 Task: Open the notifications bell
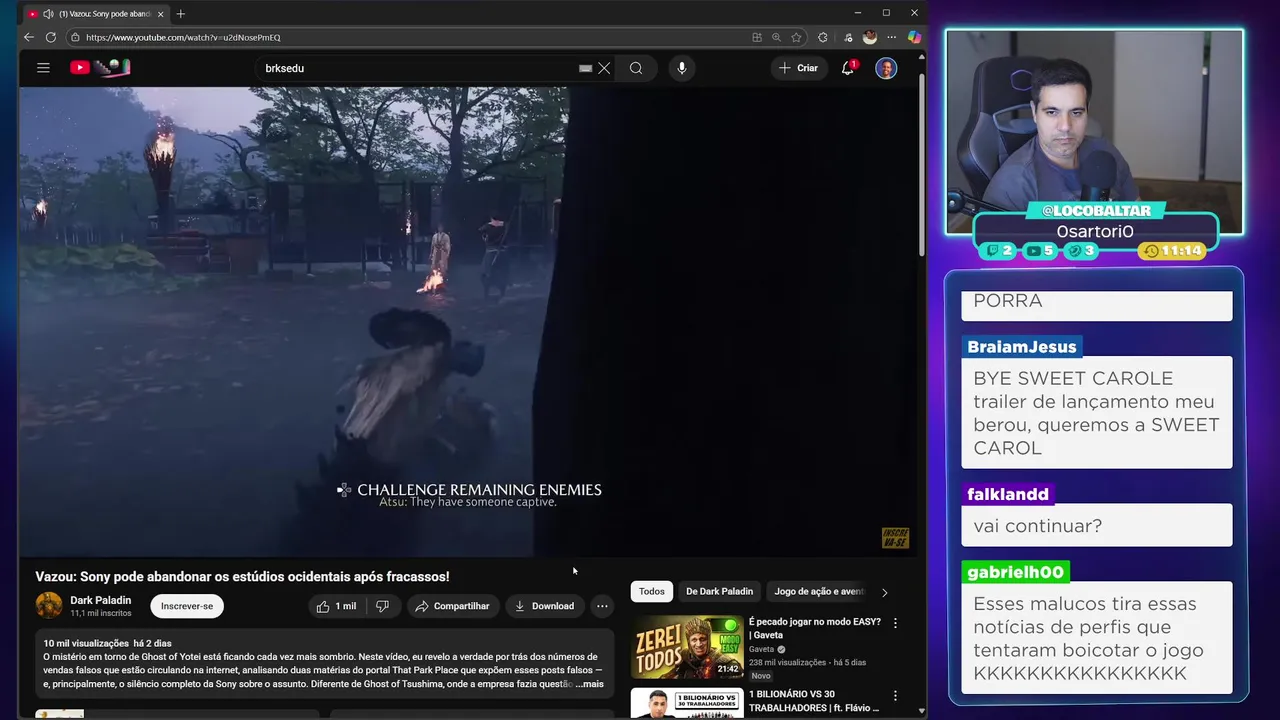pyautogui.click(x=848, y=68)
